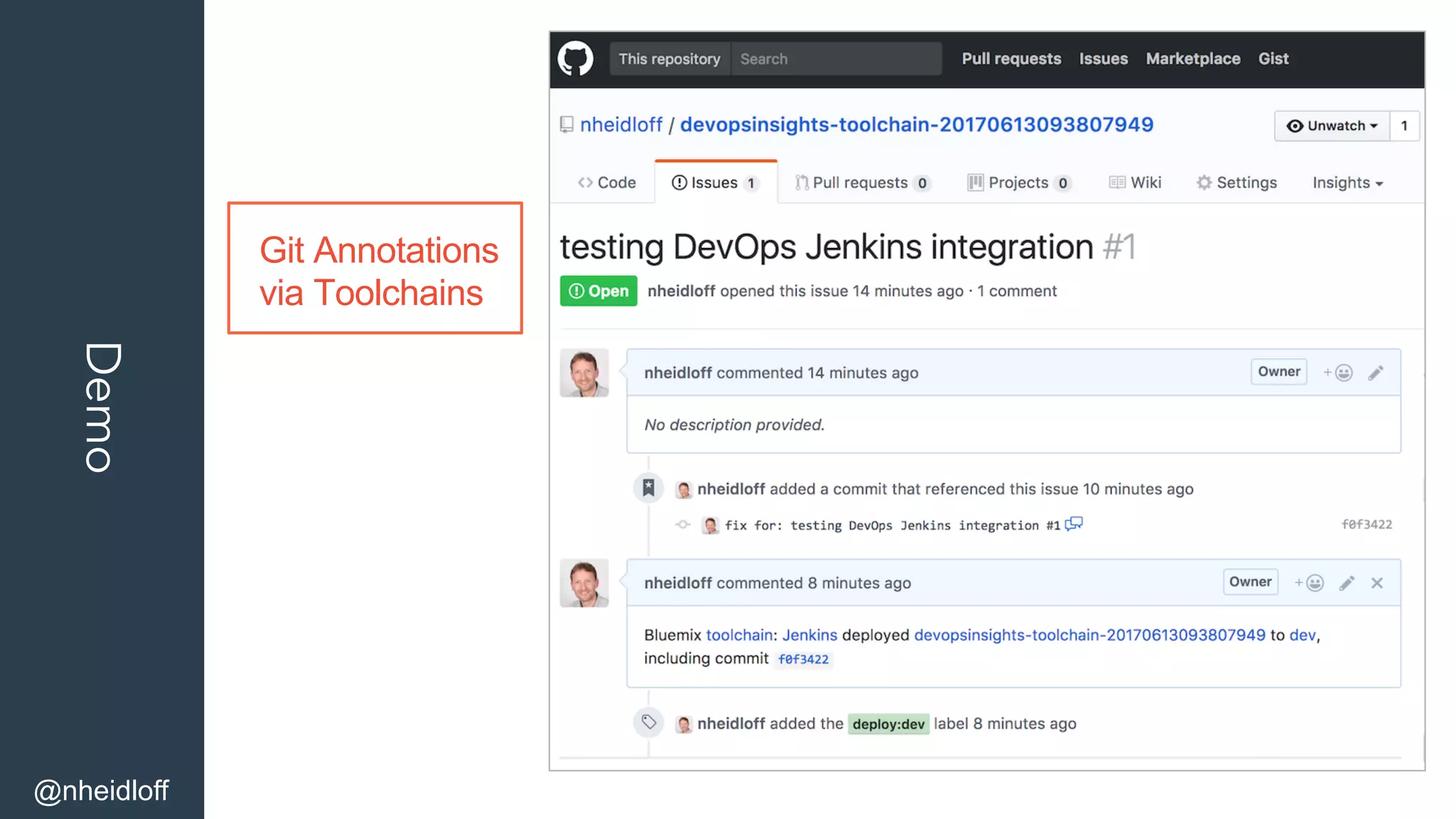This screenshot has height=819, width=1456.
Task: Open f0f3422 commit link in Bluemix comment
Action: [x=803, y=659]
